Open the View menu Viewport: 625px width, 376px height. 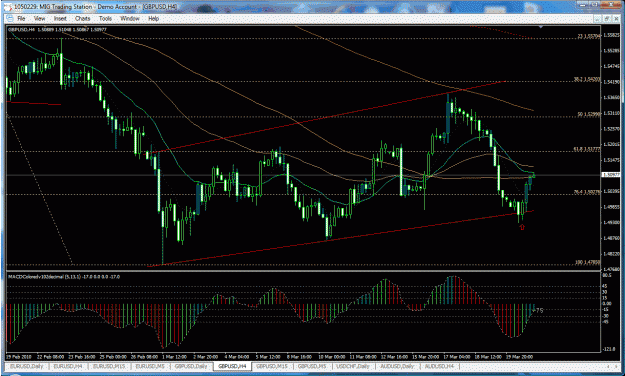tap(39, 18)
